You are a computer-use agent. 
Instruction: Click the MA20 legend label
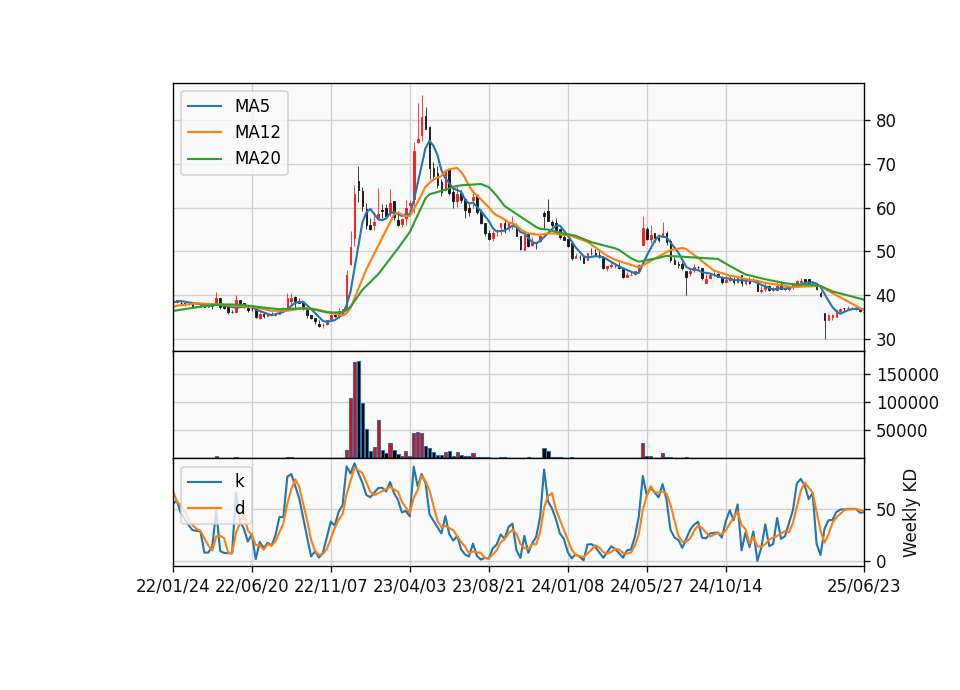coord(257,158)
